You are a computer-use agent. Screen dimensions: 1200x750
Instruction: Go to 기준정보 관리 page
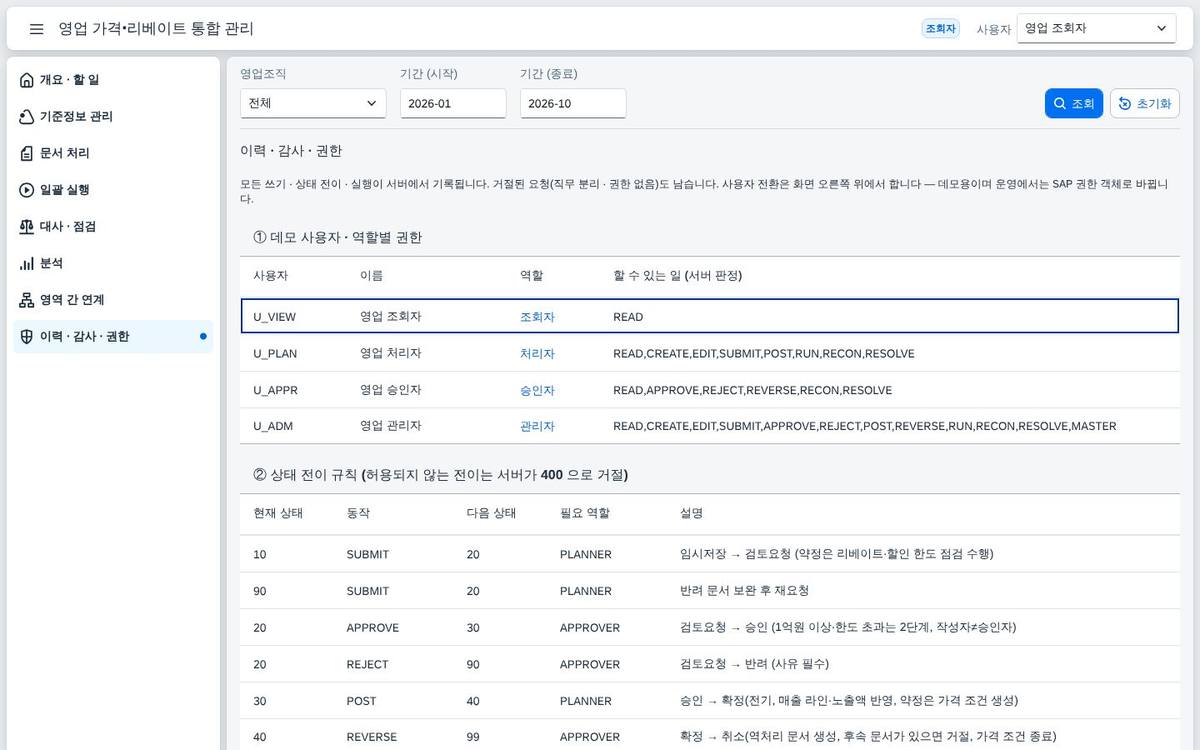point(113,117)
